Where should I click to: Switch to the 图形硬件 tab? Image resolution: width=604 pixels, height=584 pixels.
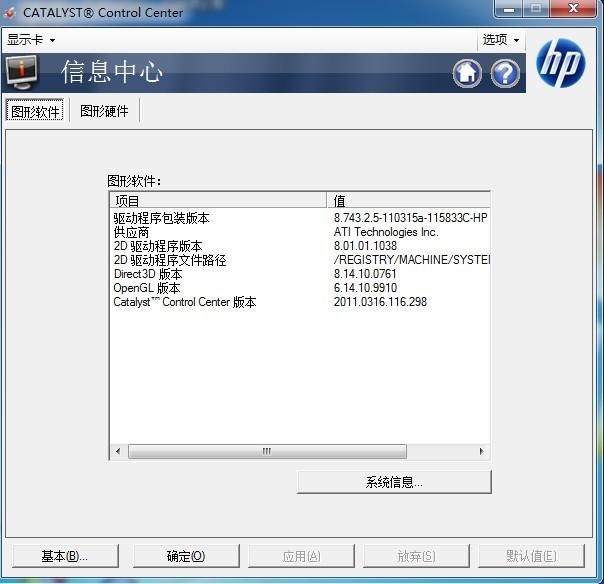(104, 111)
